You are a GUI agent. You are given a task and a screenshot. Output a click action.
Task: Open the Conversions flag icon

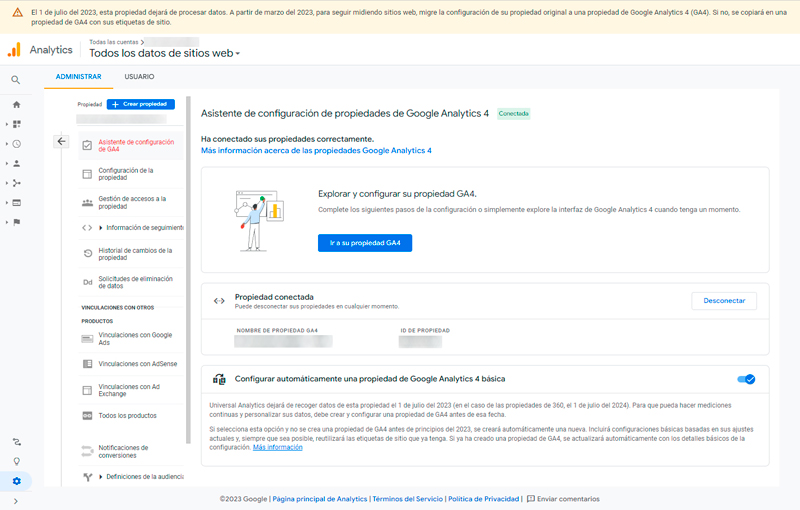16,222
